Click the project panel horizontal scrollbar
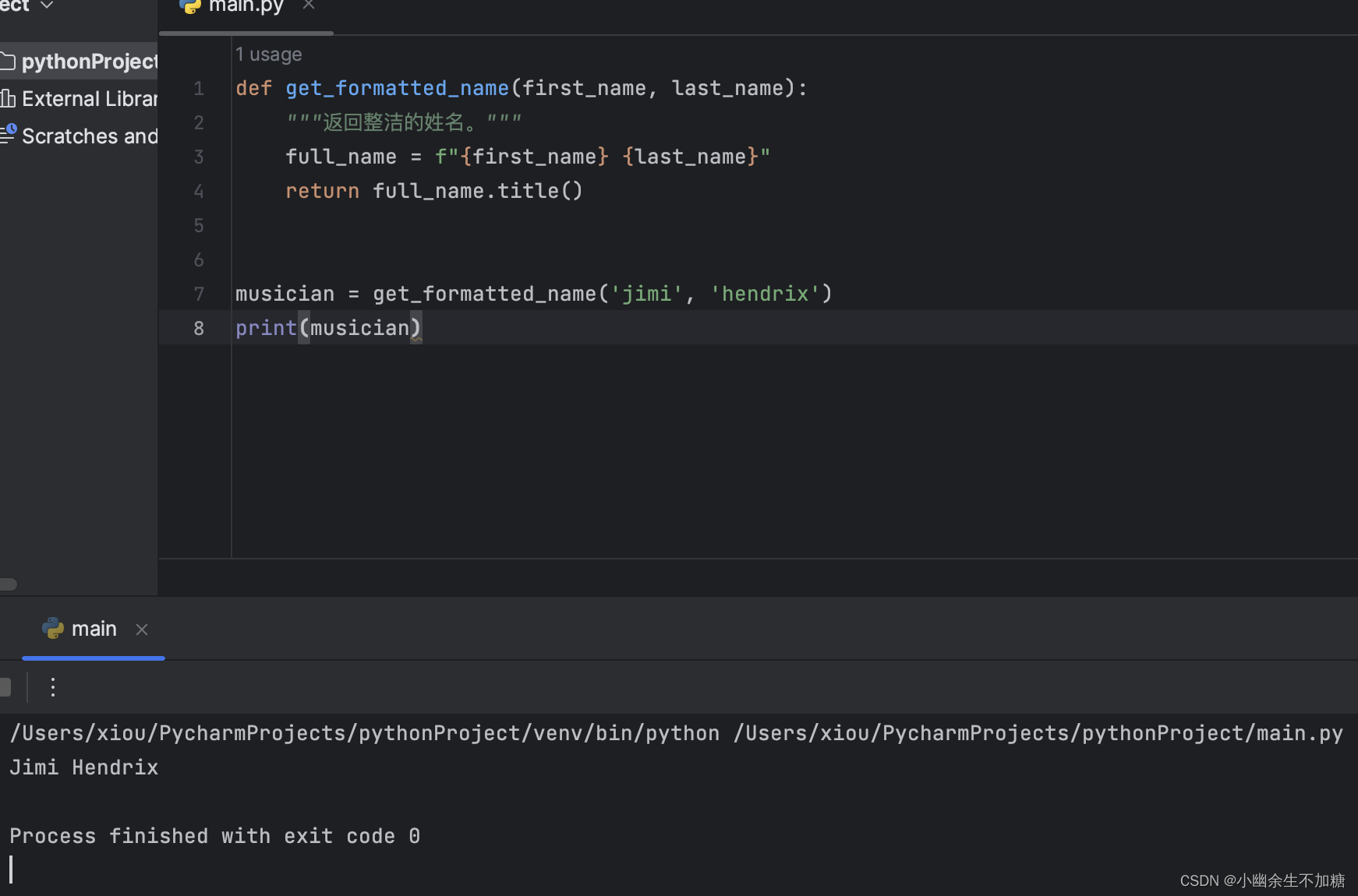1358x896 pixels. [x=9, y=584]
